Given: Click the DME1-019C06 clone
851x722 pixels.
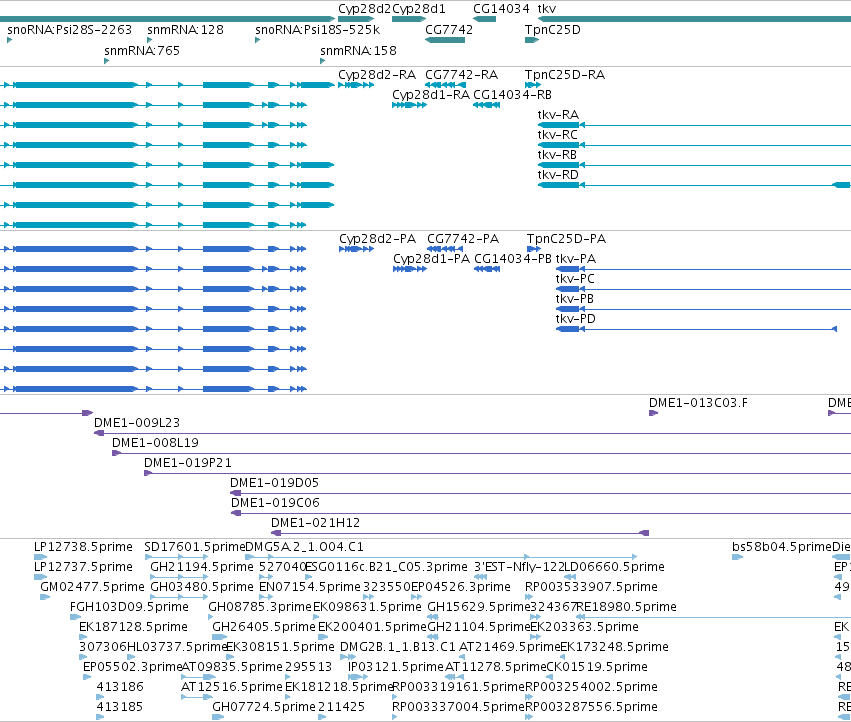Looking at the screenshot, I should [275, 503].
